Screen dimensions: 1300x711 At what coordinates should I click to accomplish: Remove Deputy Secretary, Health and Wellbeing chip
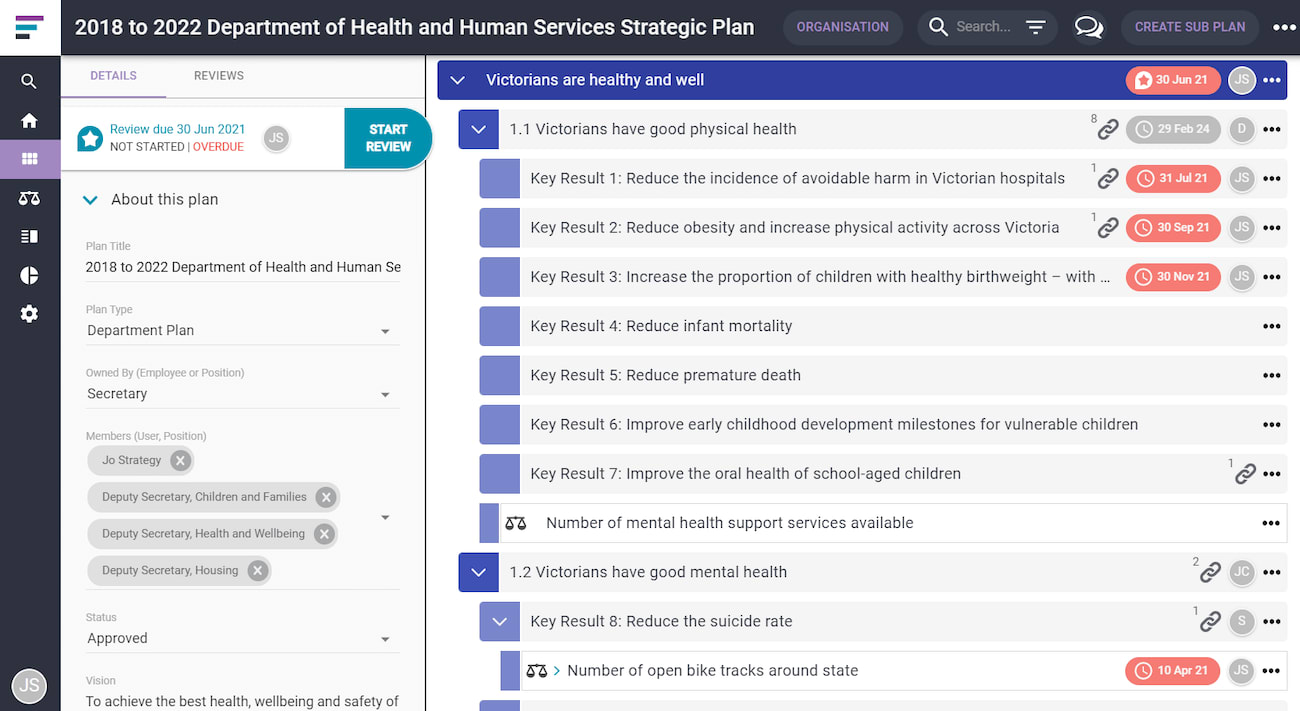tap(324, 534)
